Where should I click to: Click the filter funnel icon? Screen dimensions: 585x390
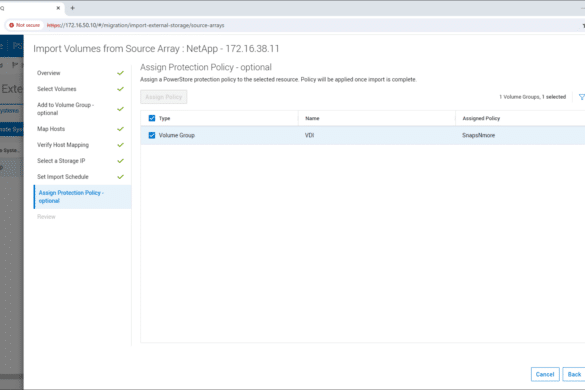click(x=581, y=97)
